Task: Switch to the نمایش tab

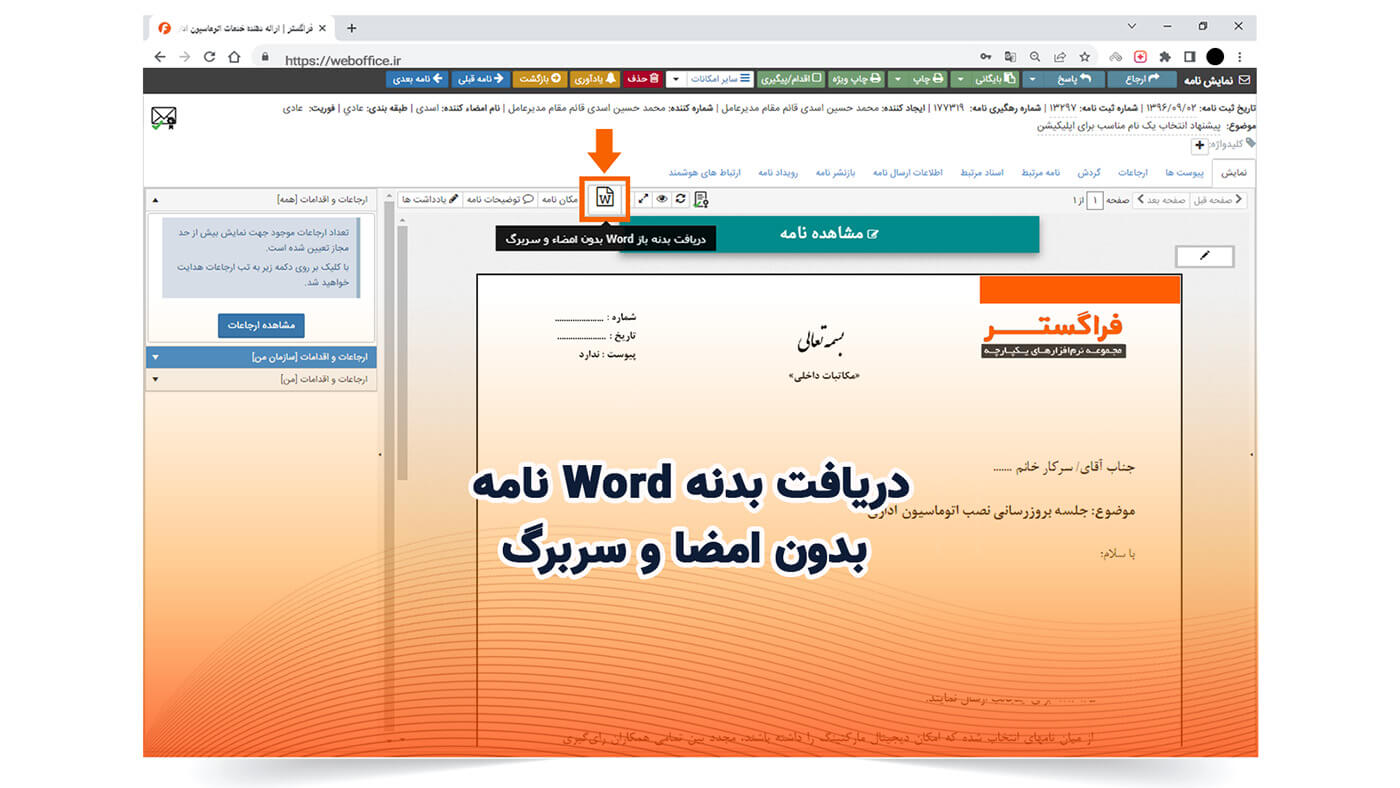Action: [1235, 173]
